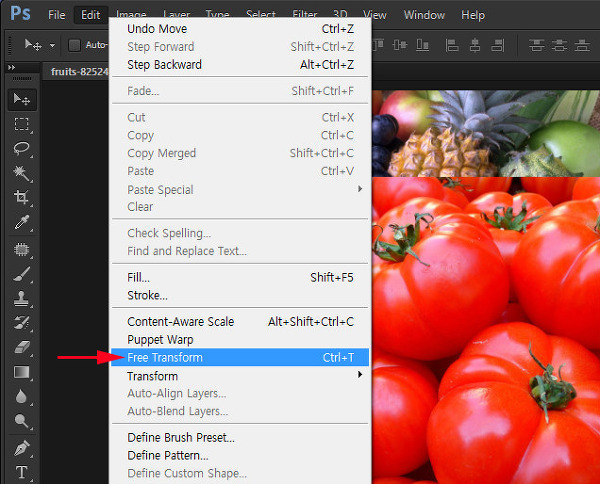Align horizontal centers in options bar
600x484 pixels.
[x=475, y=45]
